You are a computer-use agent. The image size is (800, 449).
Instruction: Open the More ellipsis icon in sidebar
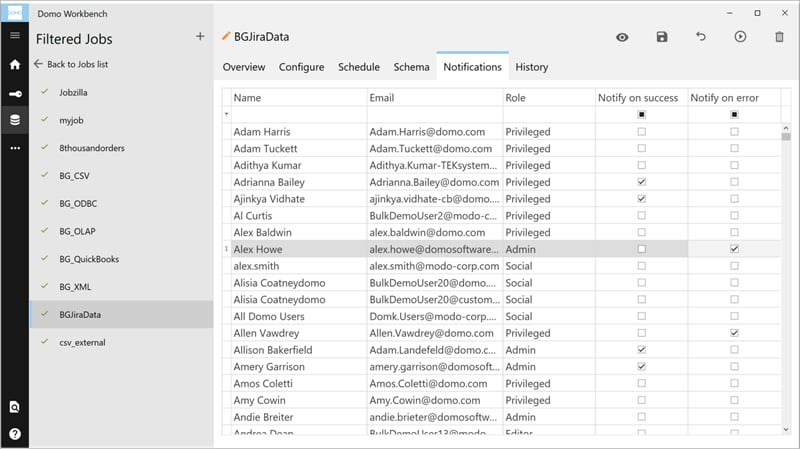[15, 148]
